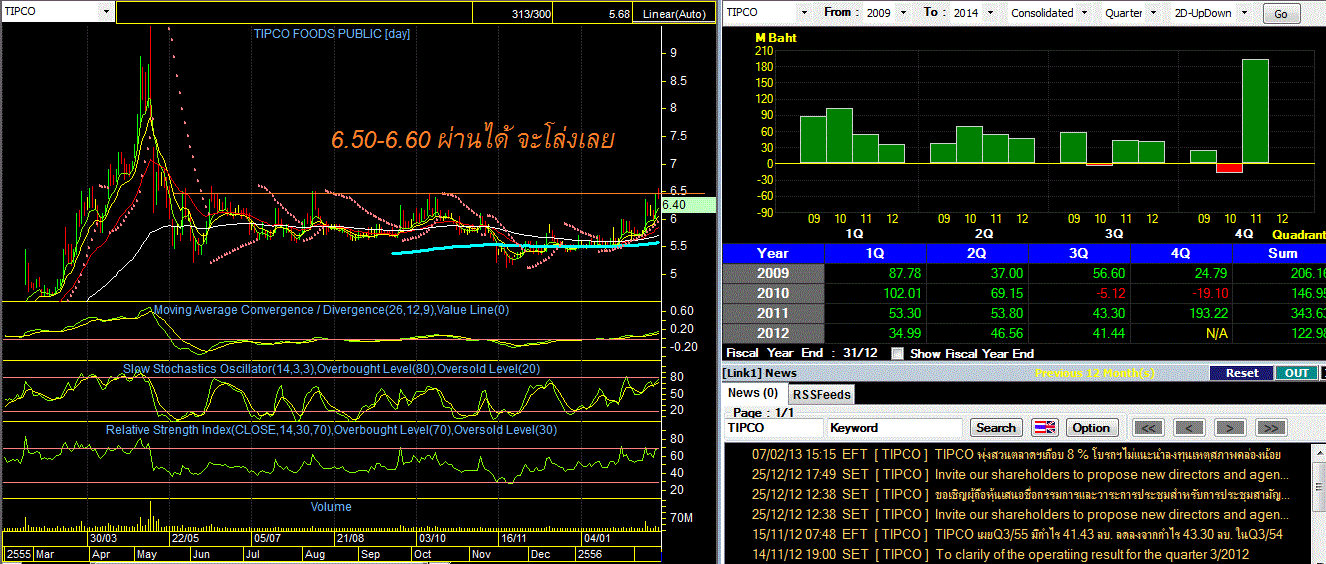Click the 3Q column header
Image resolution: width=1326 pixels, height=564 pixels.
click(1080, 253)
